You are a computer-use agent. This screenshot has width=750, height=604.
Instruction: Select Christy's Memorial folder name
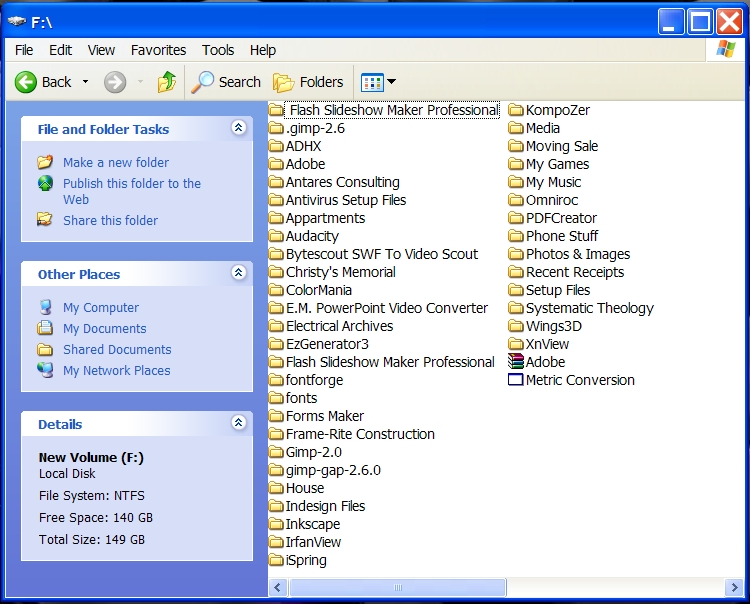pyautogui.click(x=341, y=272)
